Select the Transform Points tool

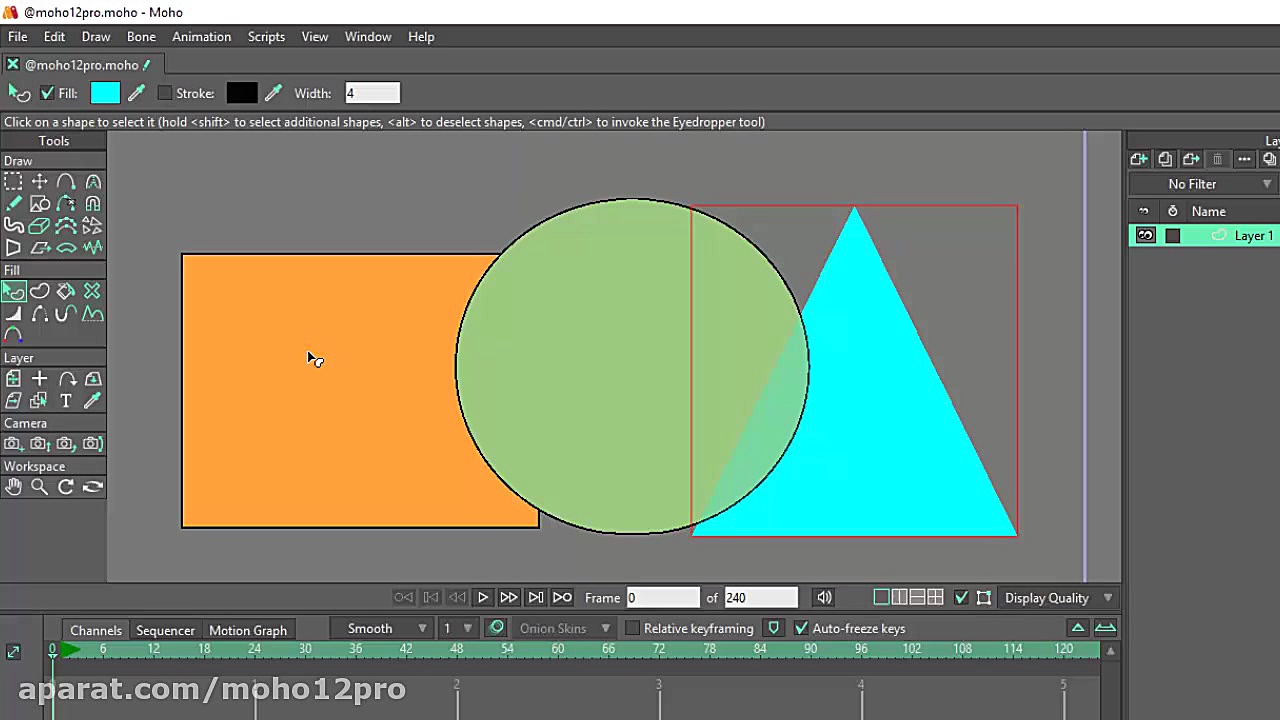pyautogui.click(x=39, y=182)
